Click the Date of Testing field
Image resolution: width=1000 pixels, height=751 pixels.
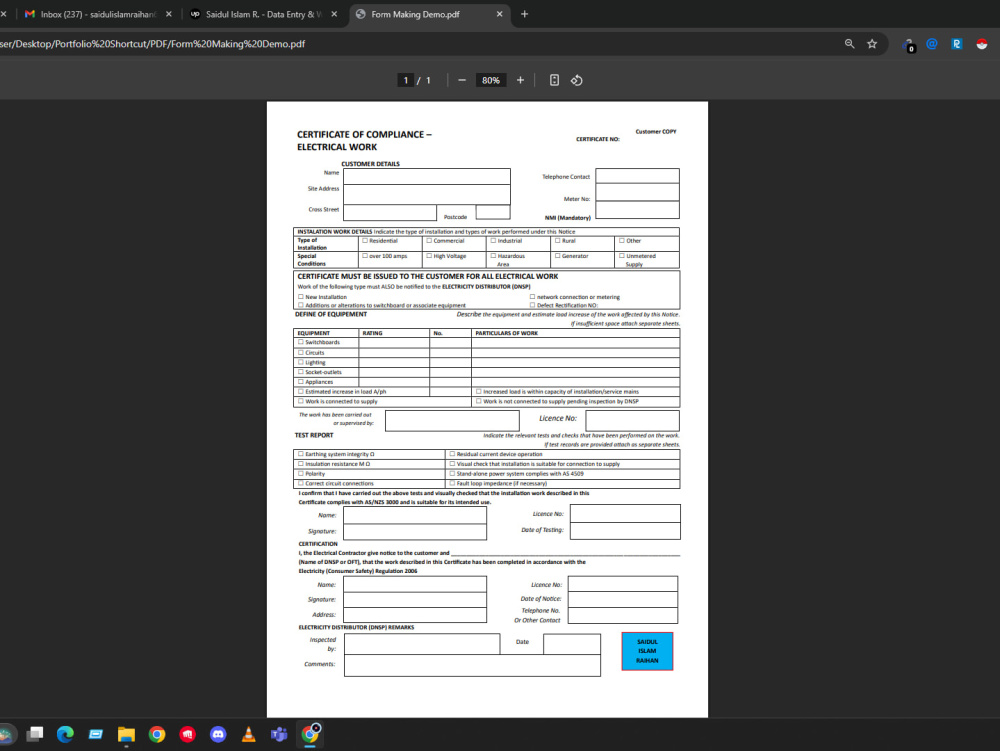[625, 531]
